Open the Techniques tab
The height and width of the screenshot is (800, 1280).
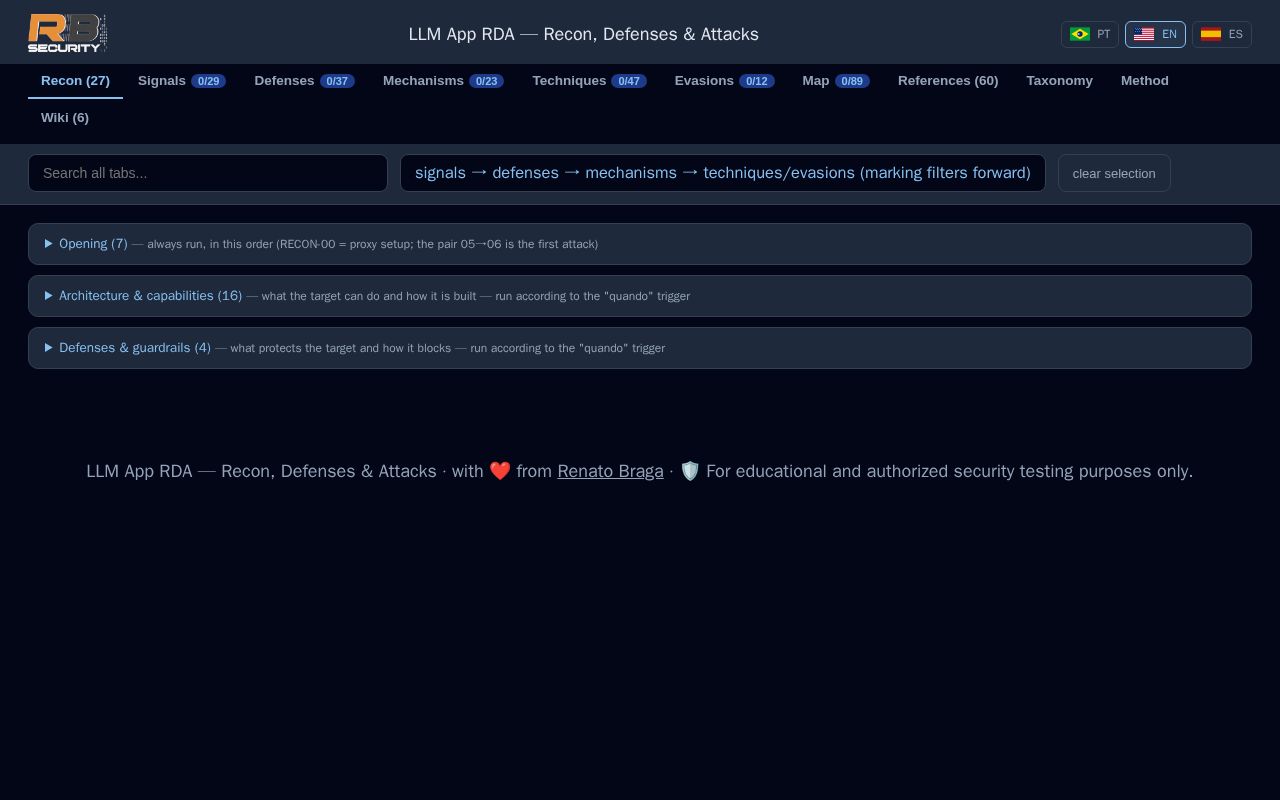pos(589,81)
